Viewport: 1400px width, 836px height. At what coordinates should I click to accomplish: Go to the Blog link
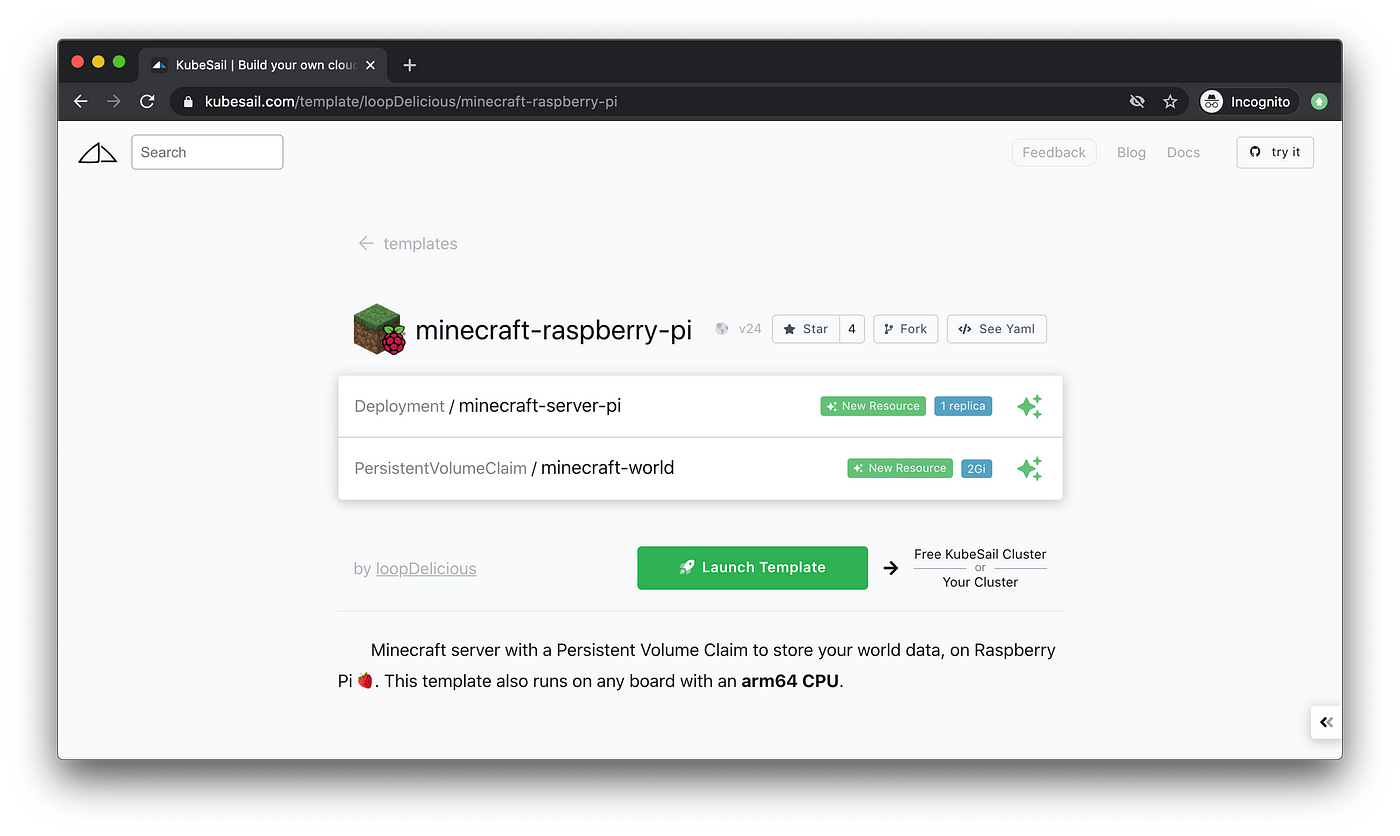tap(1131, 152)
